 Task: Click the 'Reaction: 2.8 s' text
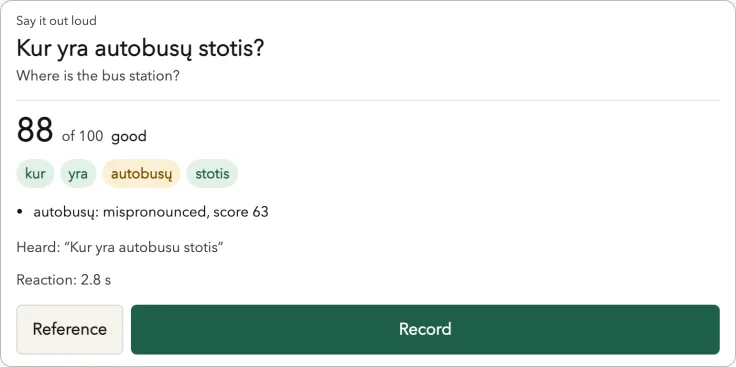tap(64, 280)
